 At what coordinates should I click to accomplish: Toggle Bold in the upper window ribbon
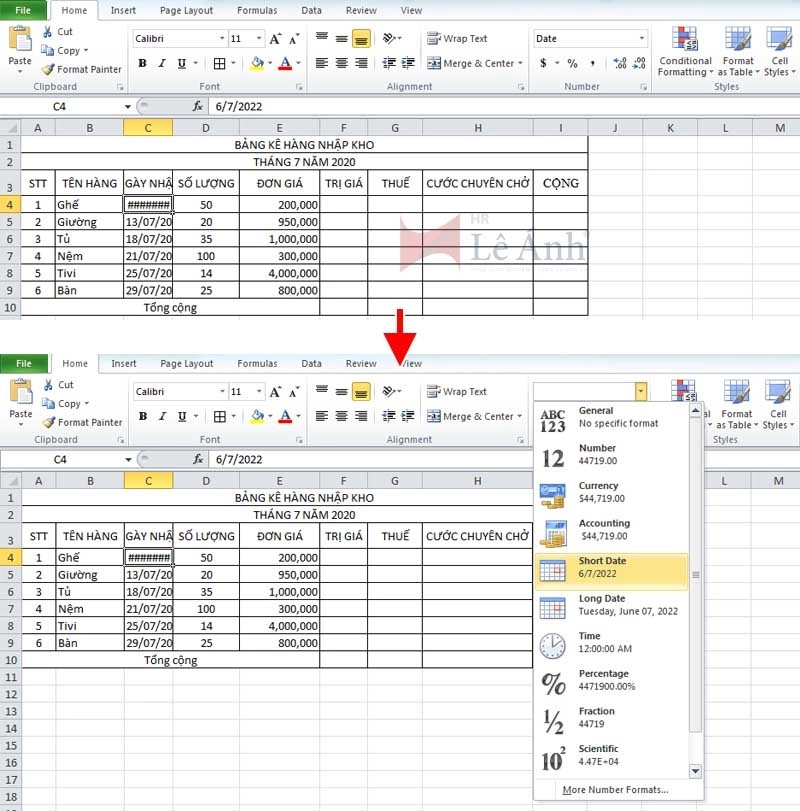click(142, 63)
